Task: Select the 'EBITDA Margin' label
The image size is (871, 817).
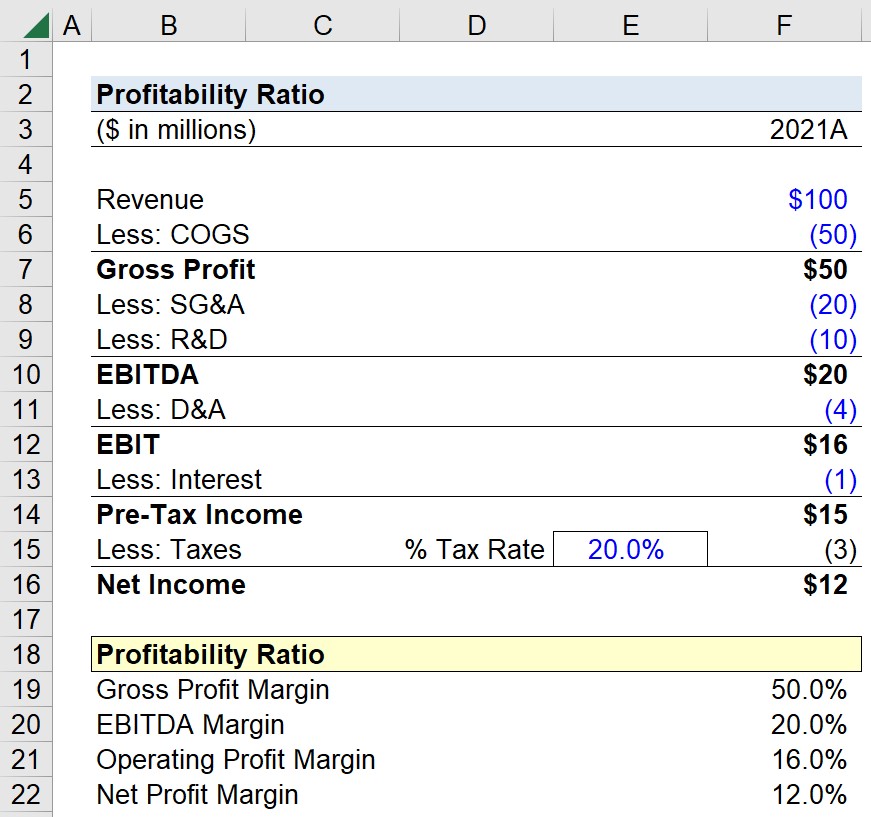Action: (190, 725)
